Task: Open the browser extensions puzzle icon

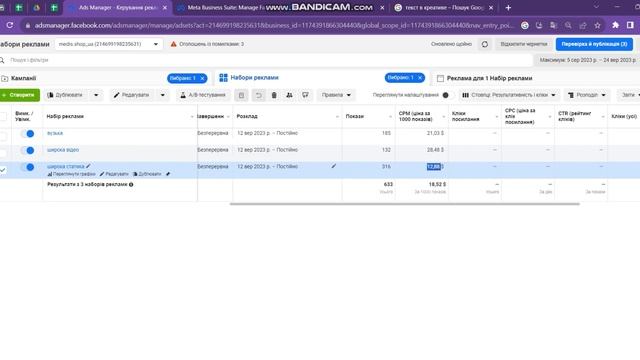Action: tap(616, 25)
